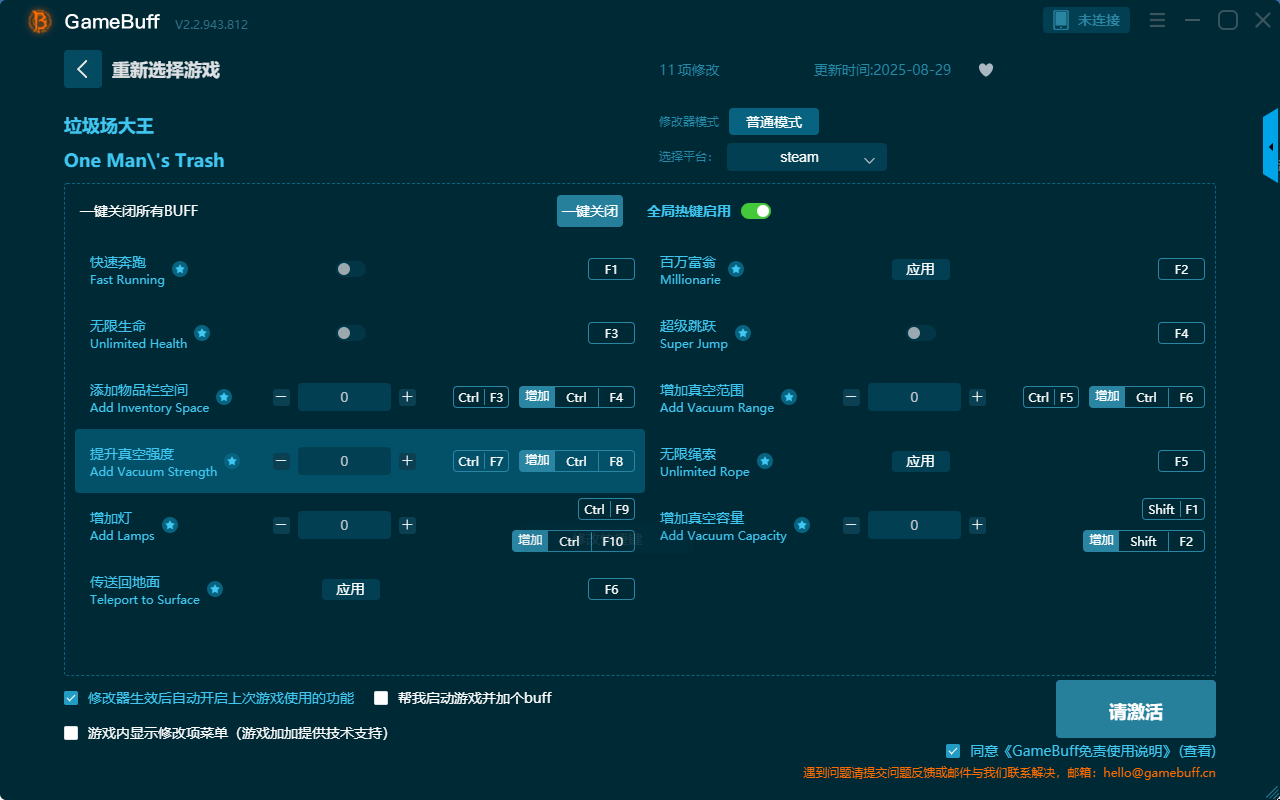Screen dimensions: 1280x800
Task: Decrease Add Vacuum Range value
Action: 851,397
